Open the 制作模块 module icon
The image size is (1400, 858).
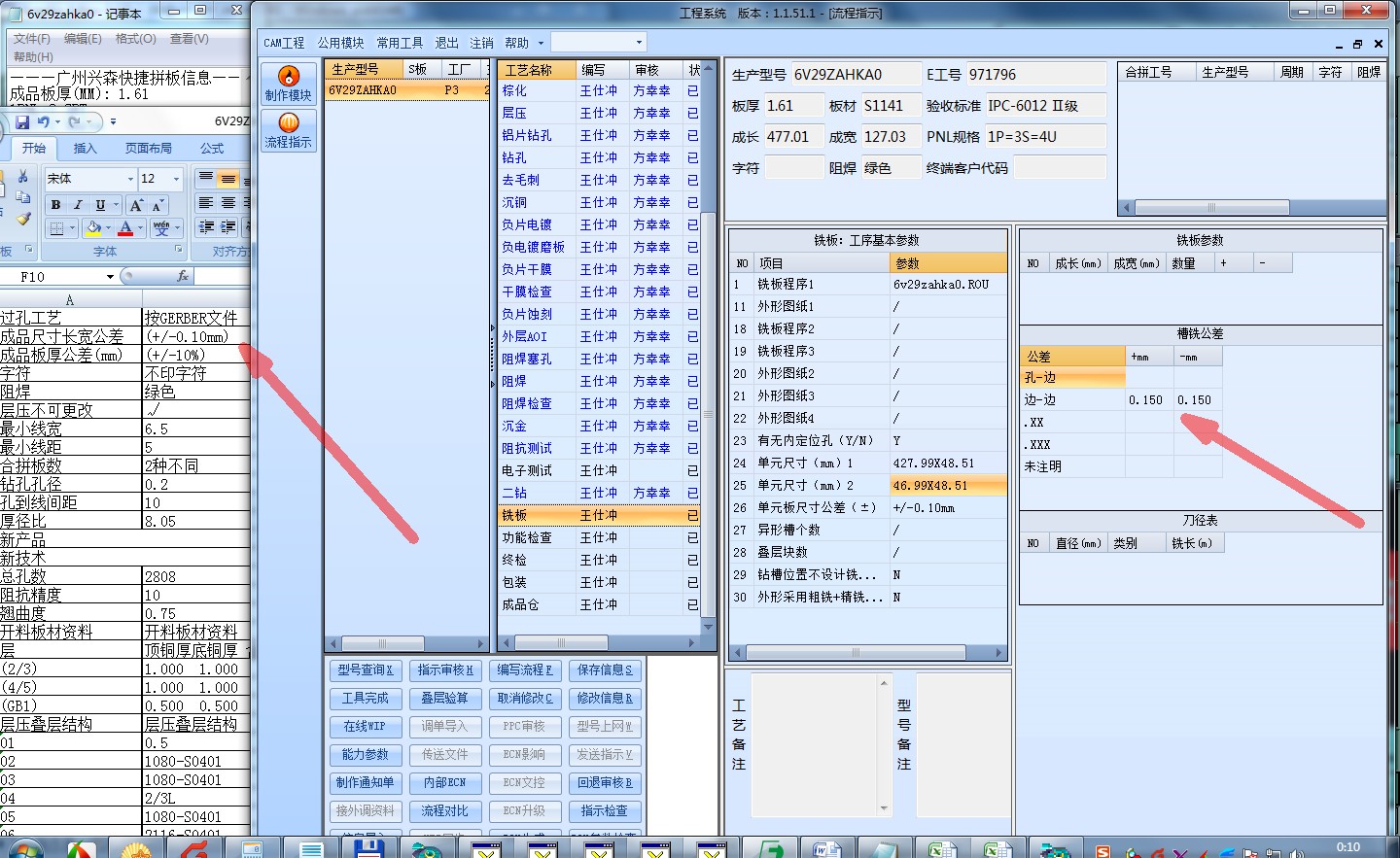[289, 84]
